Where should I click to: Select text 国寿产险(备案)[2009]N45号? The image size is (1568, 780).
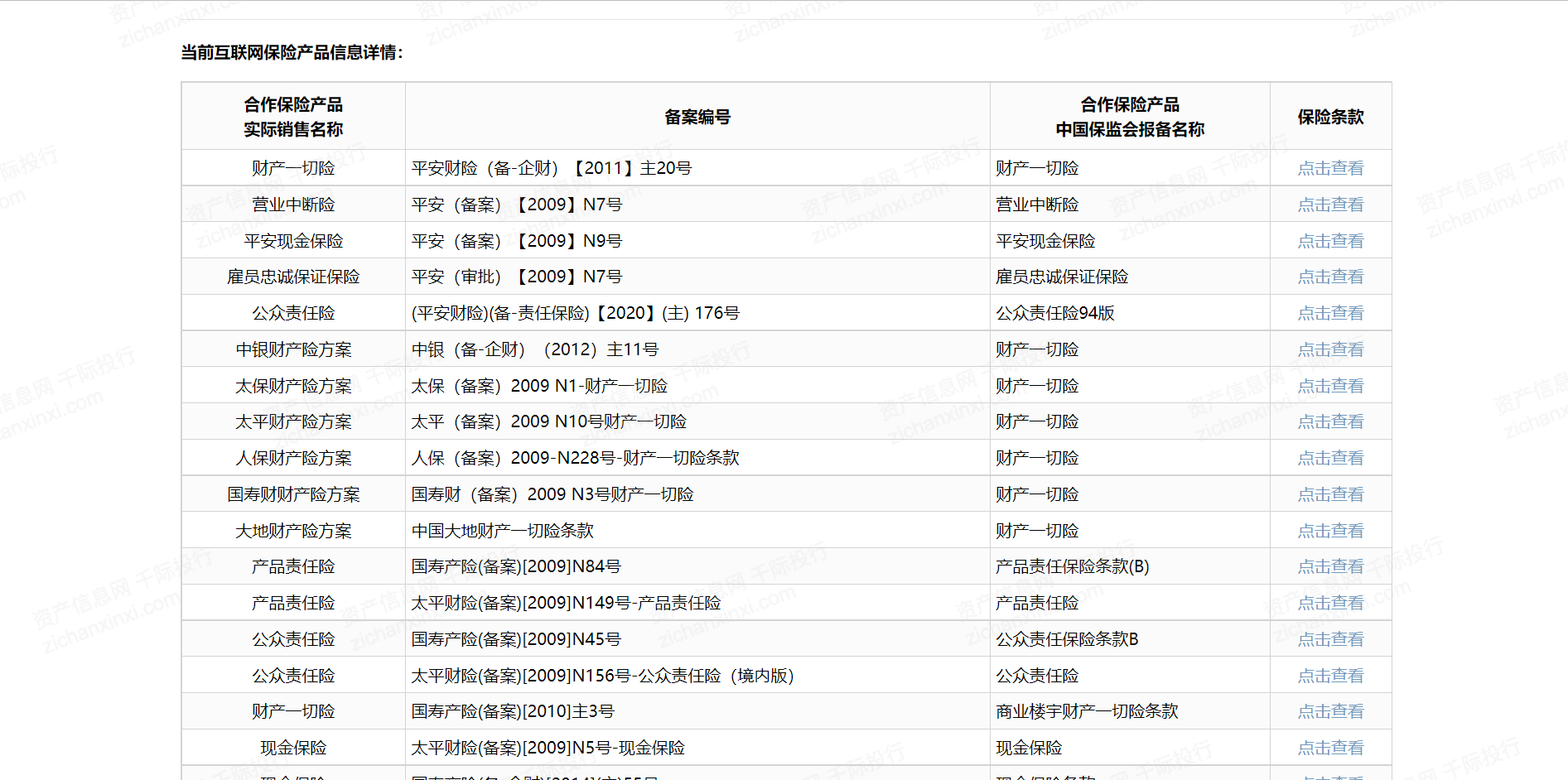[516, 639]
